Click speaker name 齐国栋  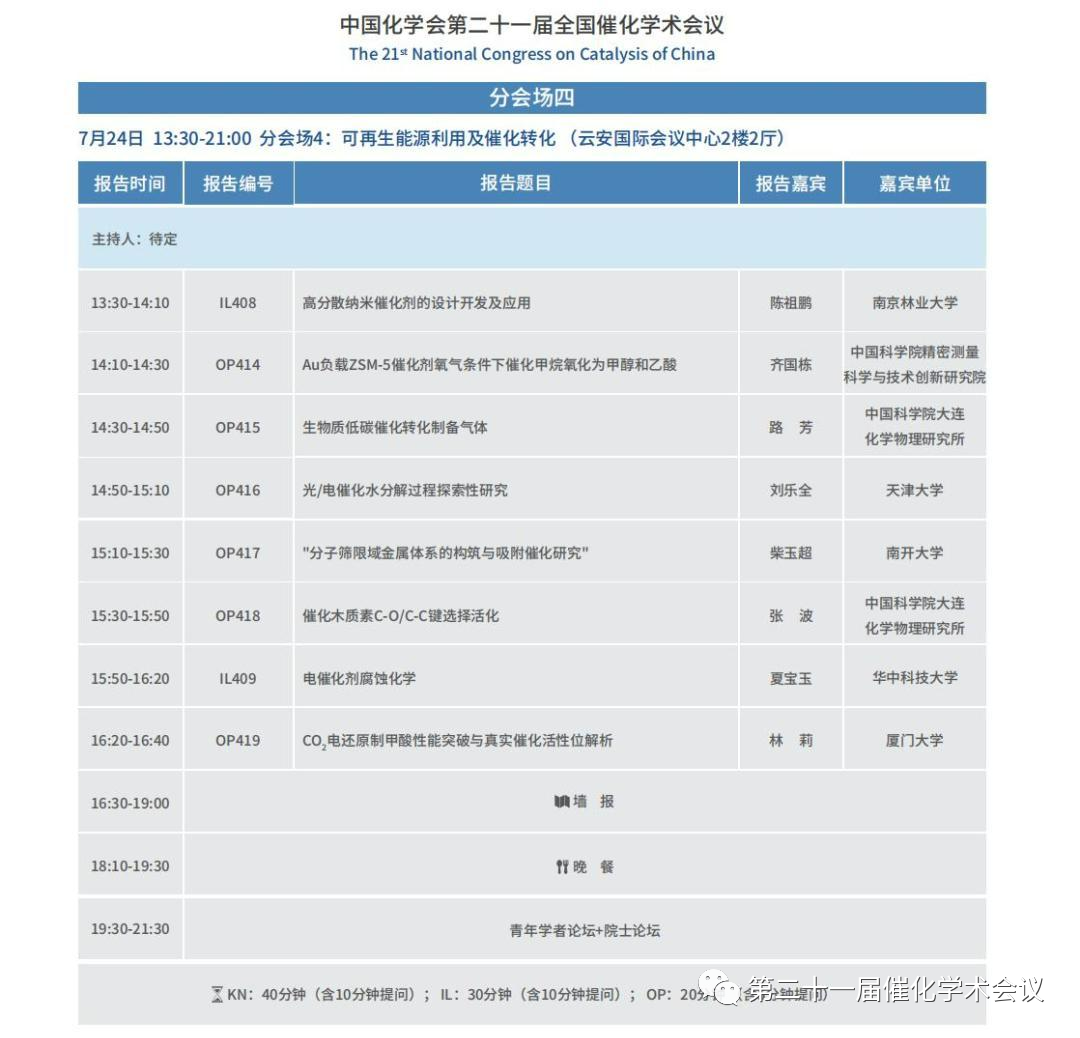791,365
